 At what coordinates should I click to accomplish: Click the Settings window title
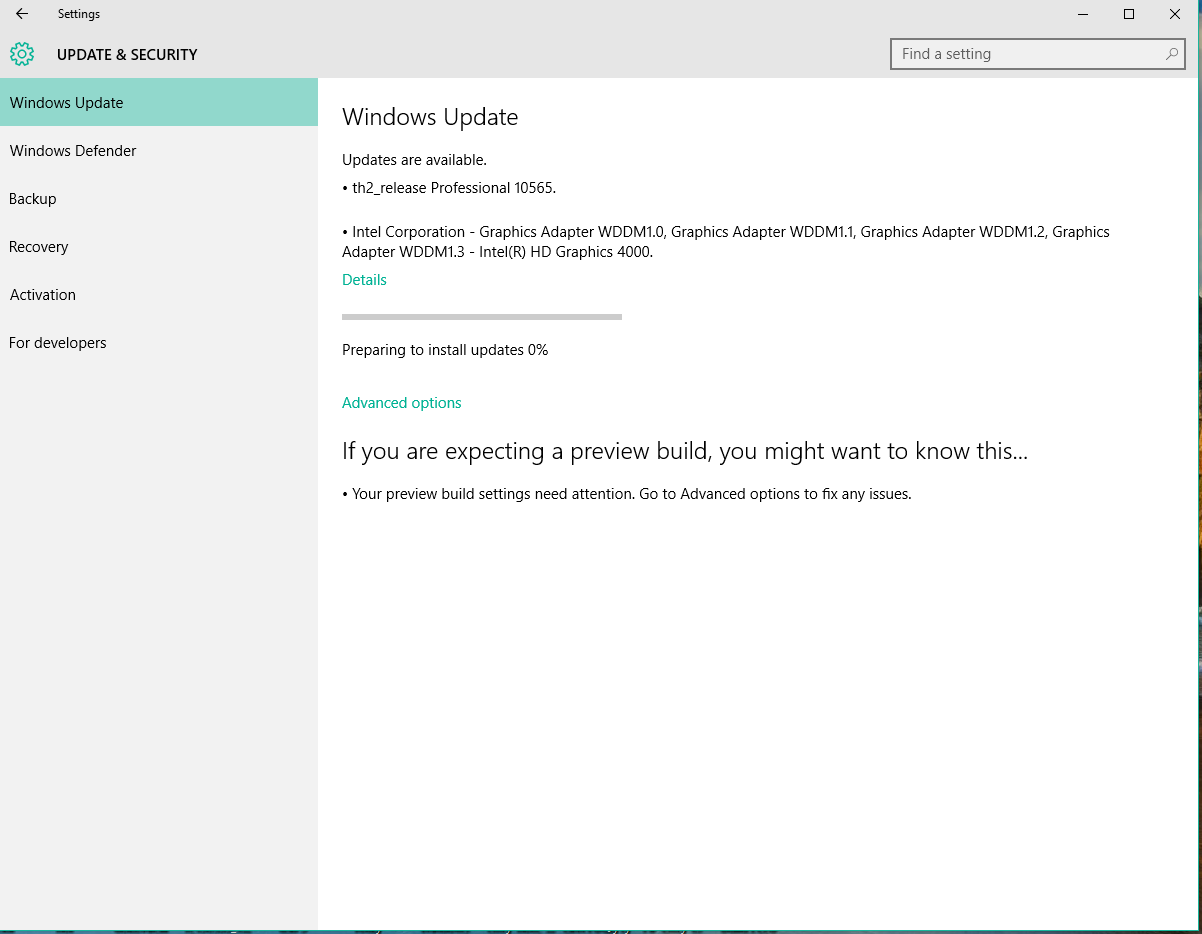(x=79, y=14)
